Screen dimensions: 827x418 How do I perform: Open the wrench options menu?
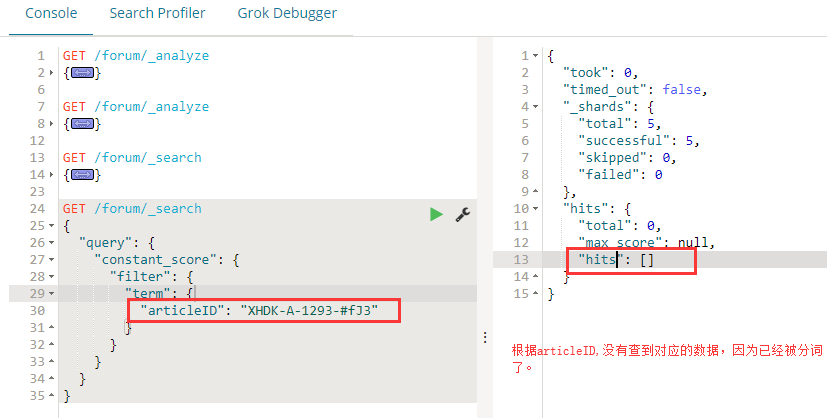[463, 214]
